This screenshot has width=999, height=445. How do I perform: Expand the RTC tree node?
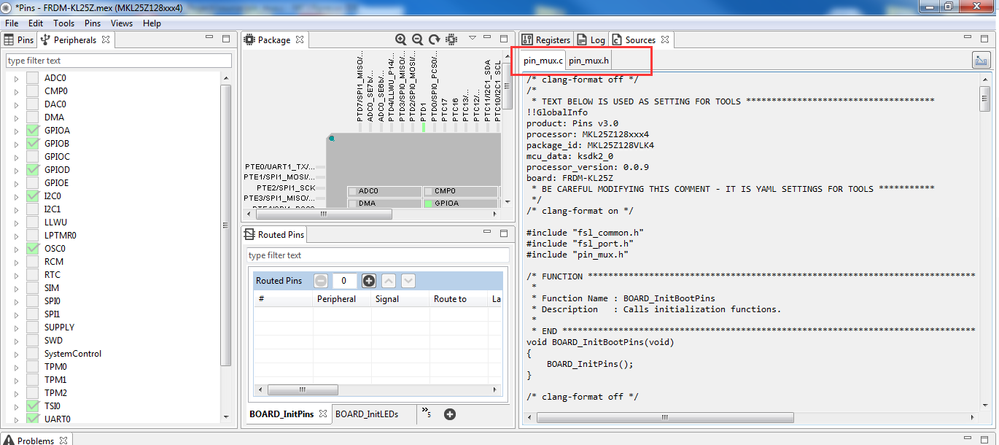tap(17, 275)
